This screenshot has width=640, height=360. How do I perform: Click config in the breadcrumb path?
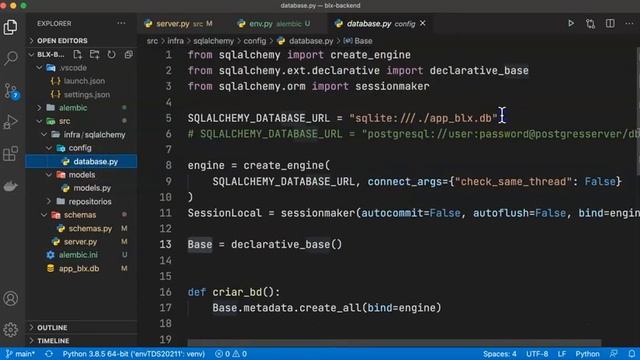pyautogui.click(x=255, y=41)
